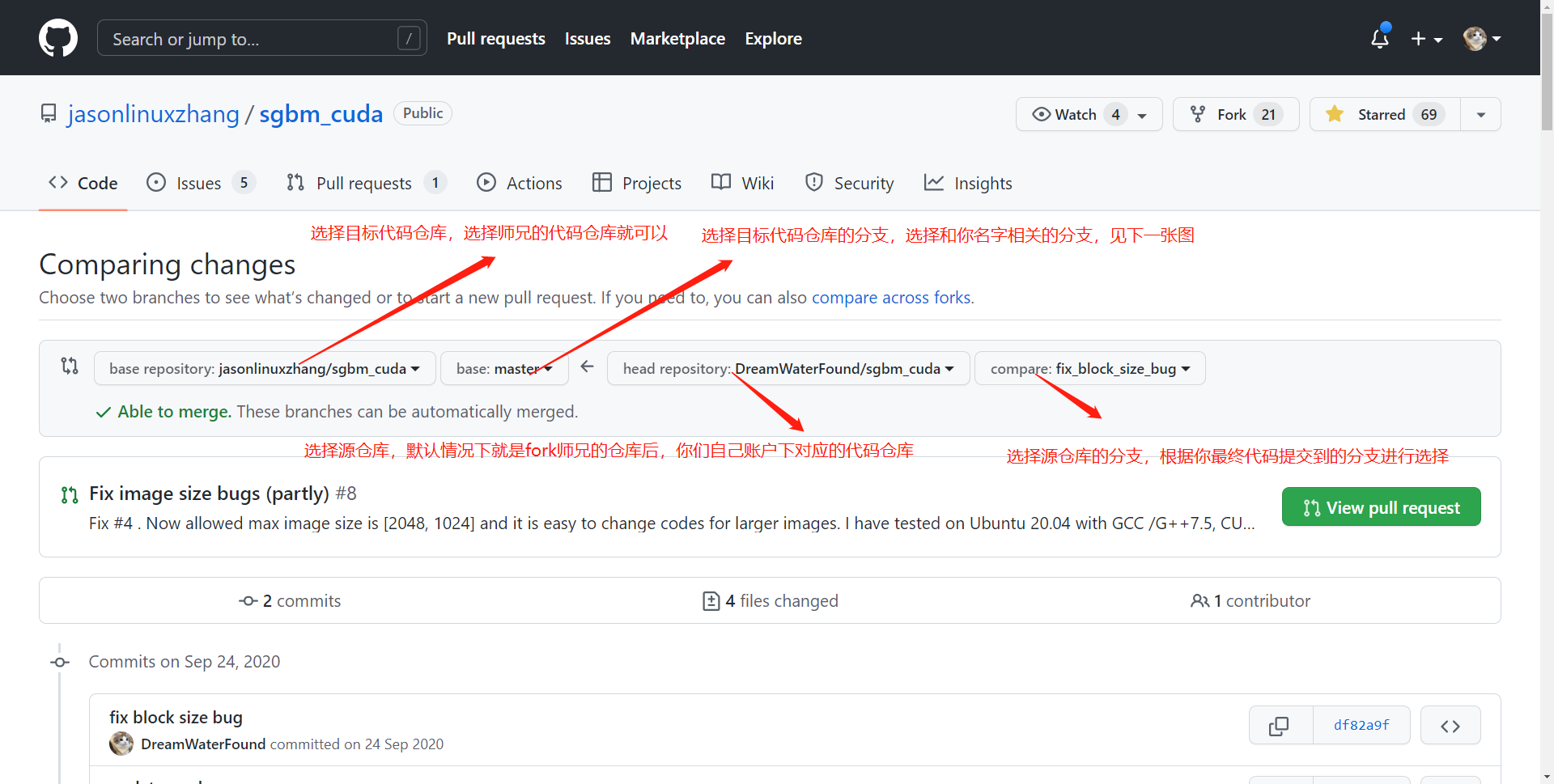Open the user avatar menu
Screen dimensions: 1554x784
click(1482, 38)
